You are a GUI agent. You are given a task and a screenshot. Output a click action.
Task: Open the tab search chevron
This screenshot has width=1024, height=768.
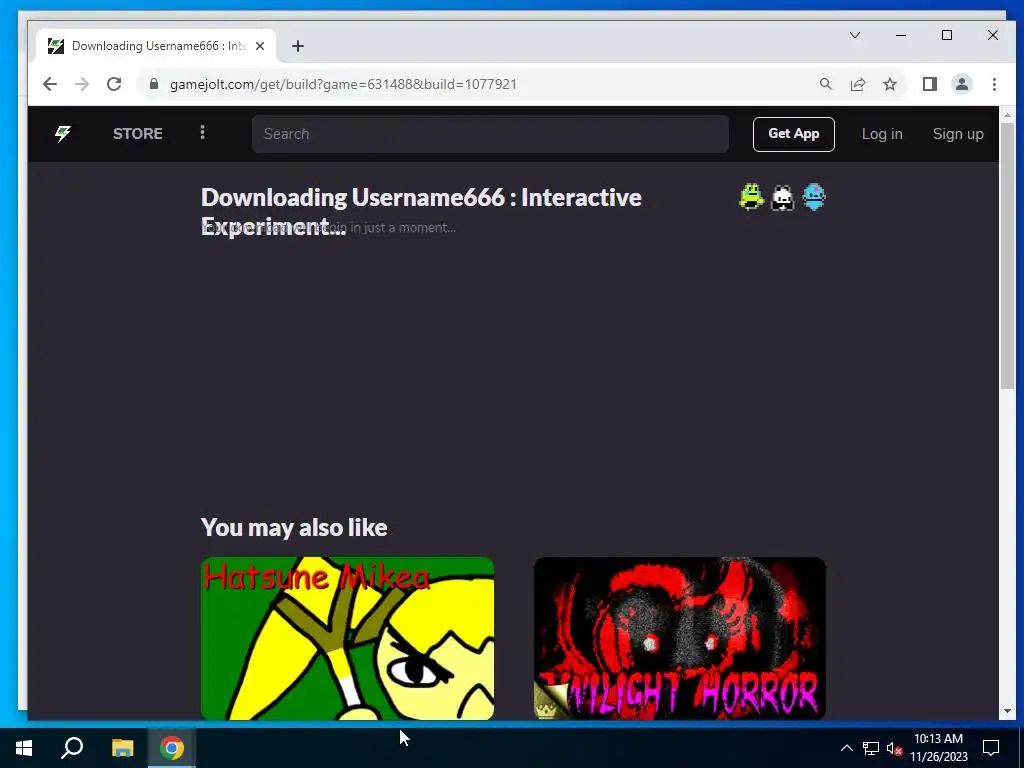coord(854,35)
